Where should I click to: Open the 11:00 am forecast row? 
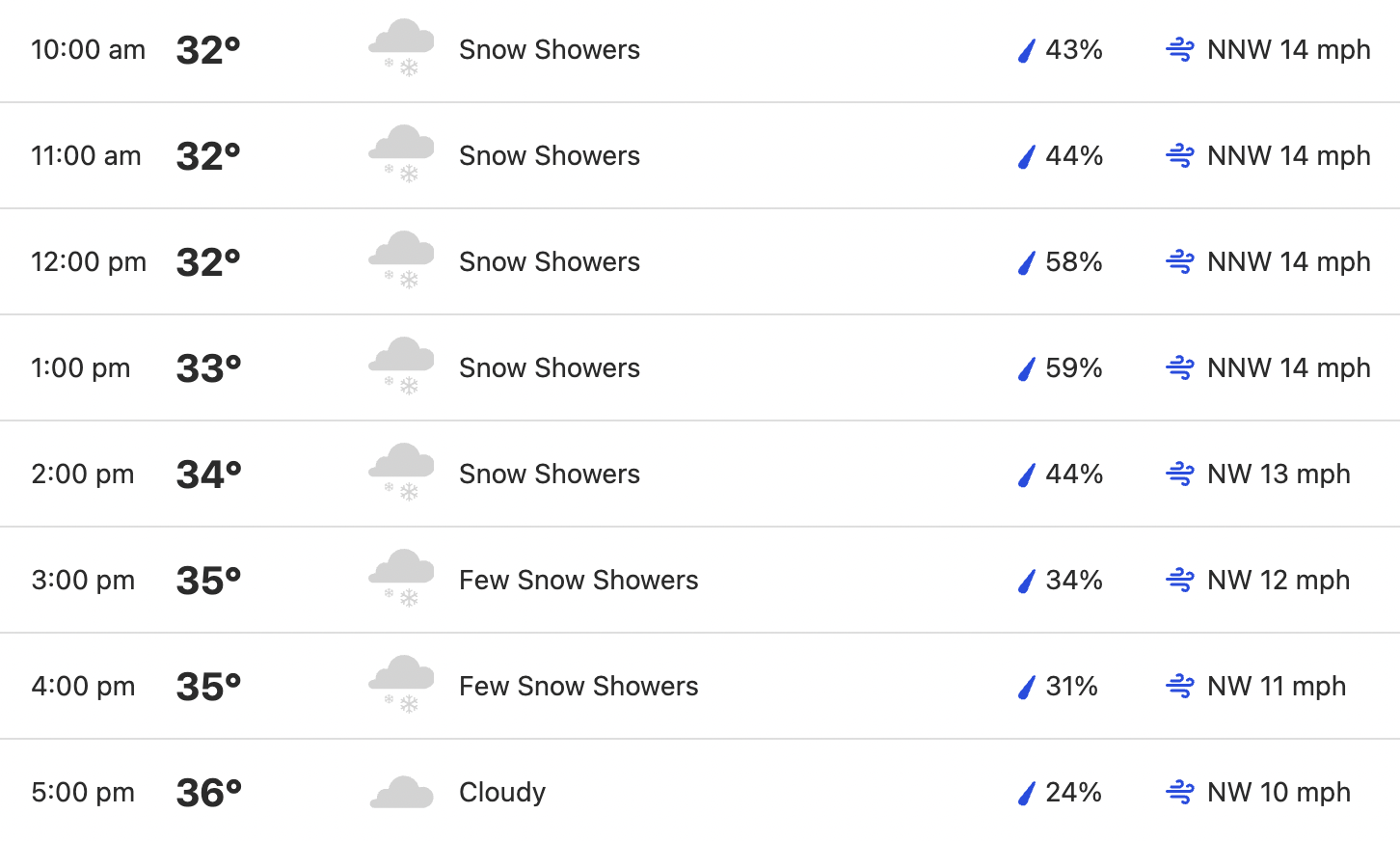(x=700, y=155)
